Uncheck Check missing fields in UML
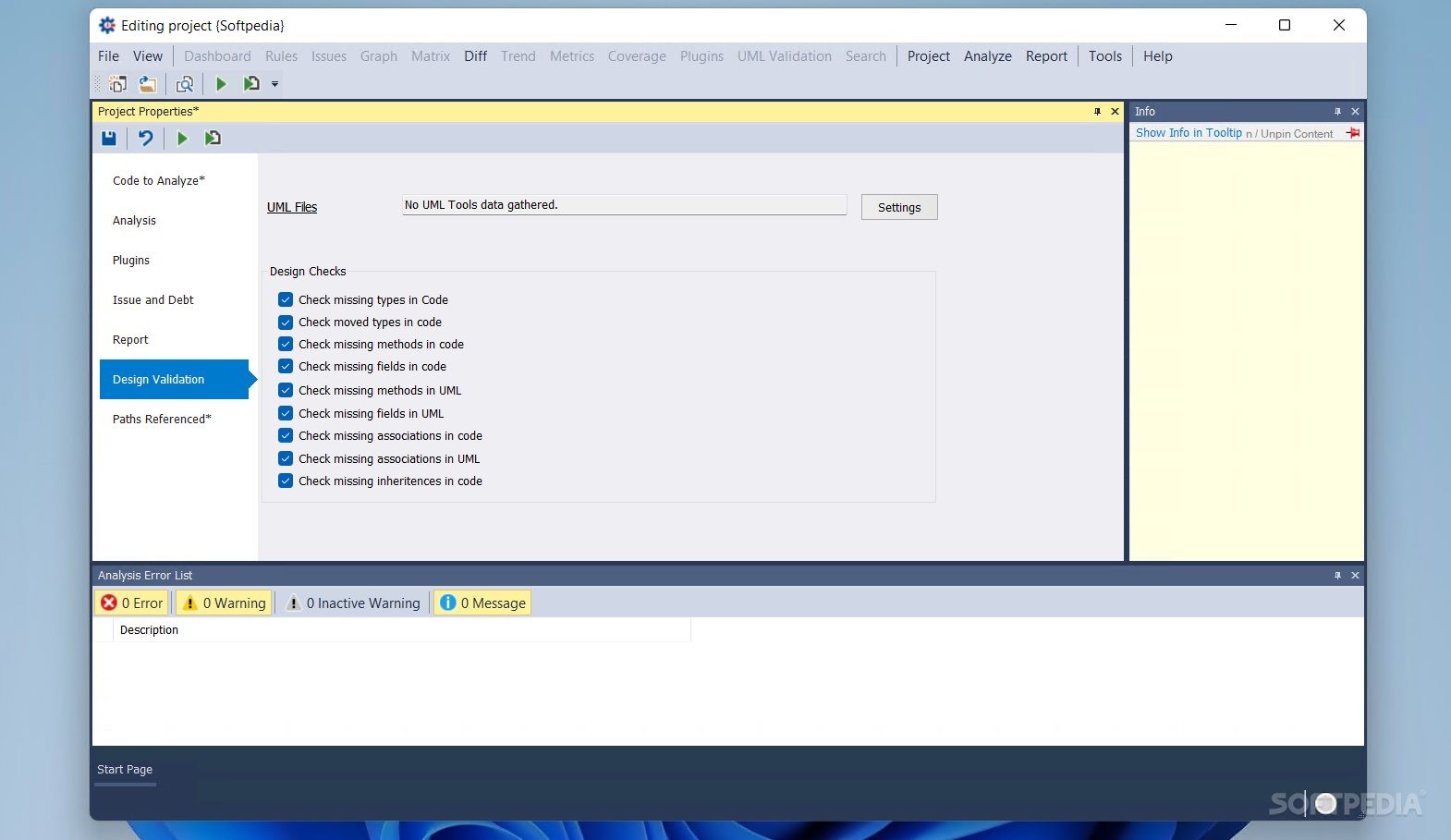Image resolution: width=1451 pixels, height=840 pixels. (x=286, y=413)
